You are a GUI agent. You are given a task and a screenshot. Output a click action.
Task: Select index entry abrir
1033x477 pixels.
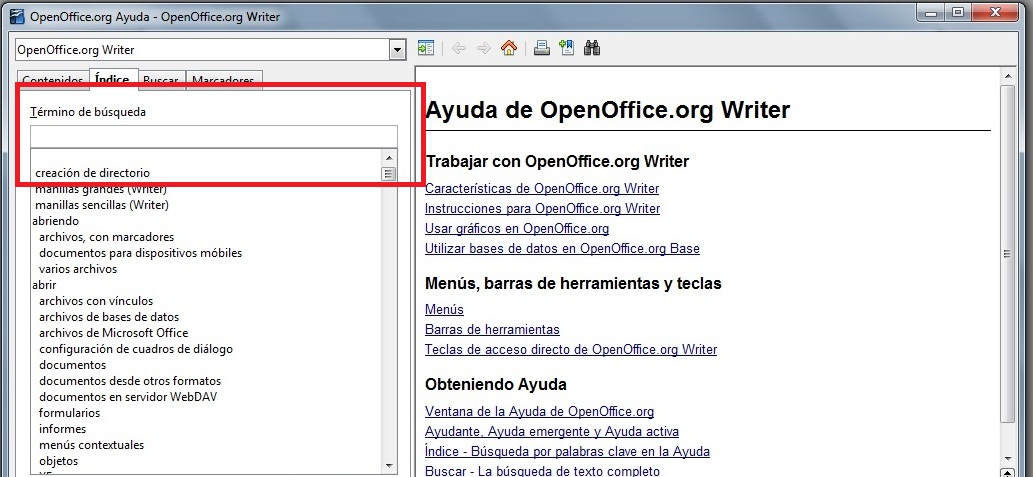[x=44, y=285]
